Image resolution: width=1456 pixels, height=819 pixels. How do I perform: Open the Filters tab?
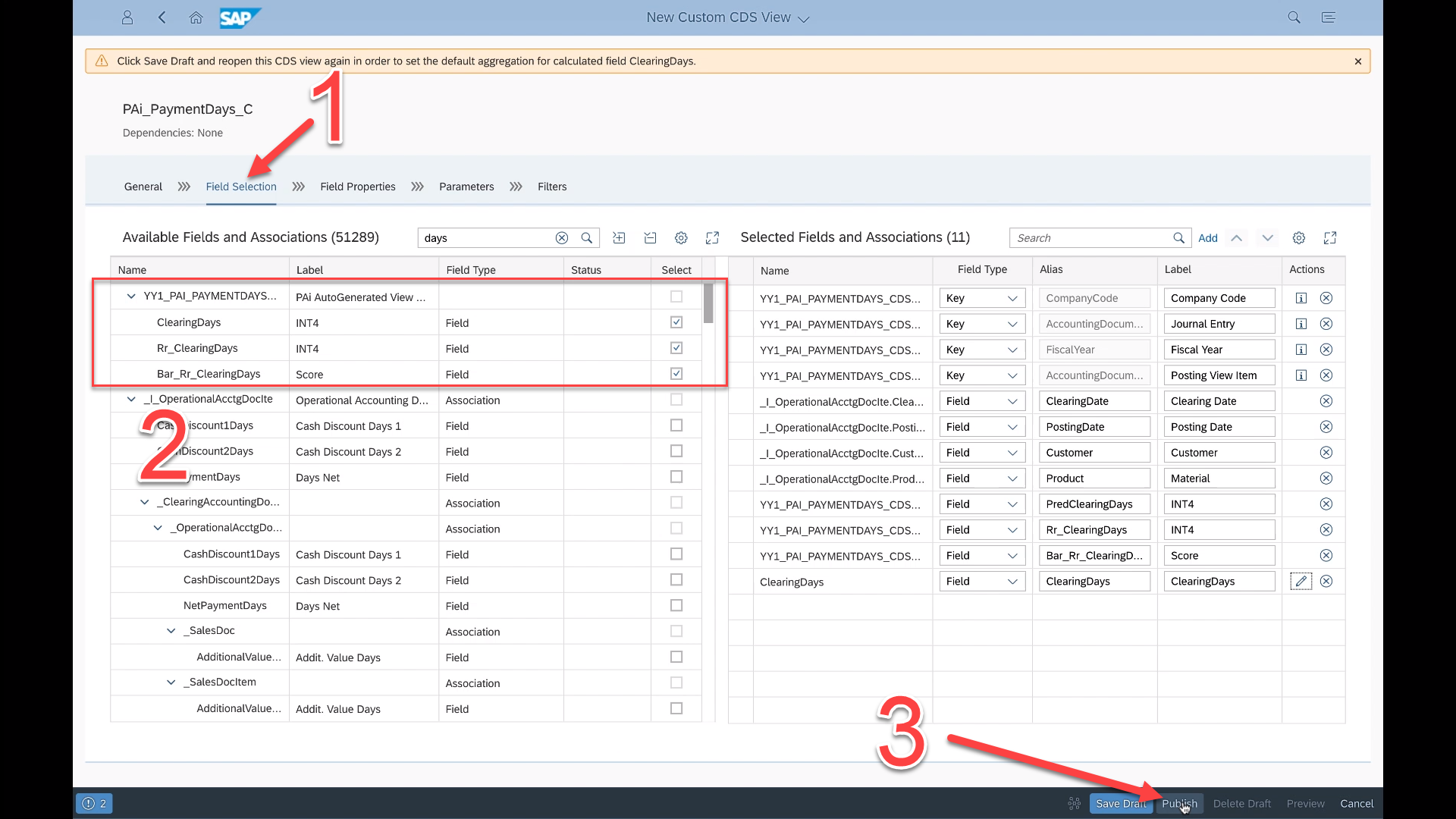(x=551, y=187)
